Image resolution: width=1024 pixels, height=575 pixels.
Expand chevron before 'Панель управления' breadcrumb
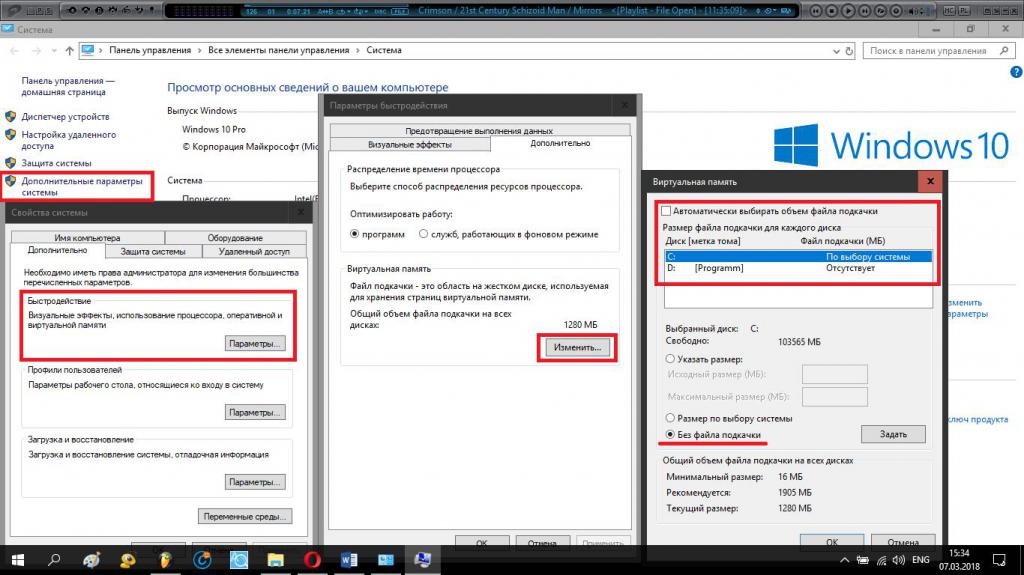[101, 50]
